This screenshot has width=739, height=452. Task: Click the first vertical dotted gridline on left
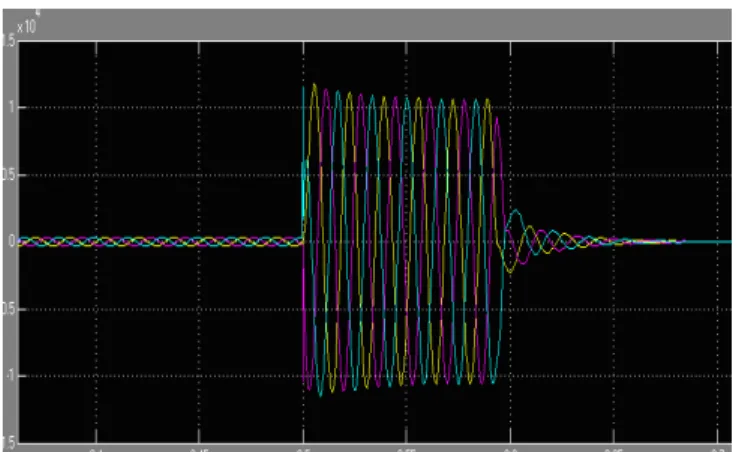pos(97,241)
